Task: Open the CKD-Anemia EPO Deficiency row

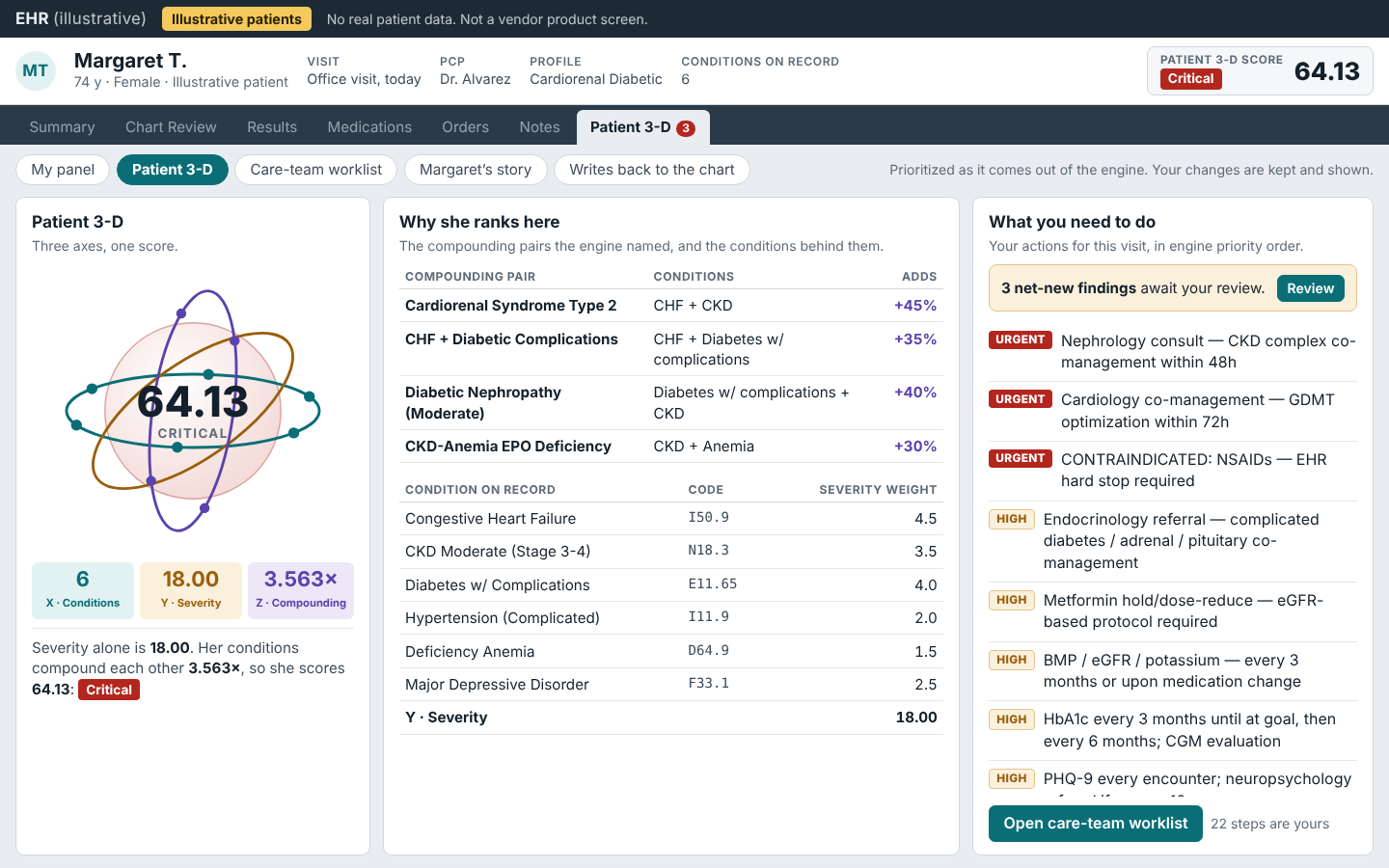Action: [x=671, y=447]
